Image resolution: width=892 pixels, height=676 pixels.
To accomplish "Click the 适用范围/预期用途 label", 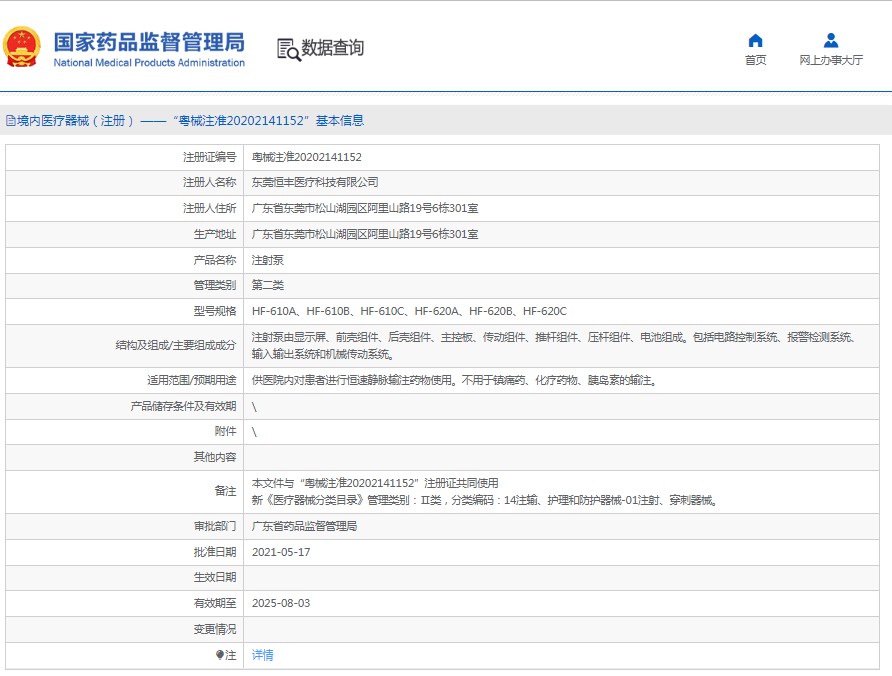I will 192,380.
